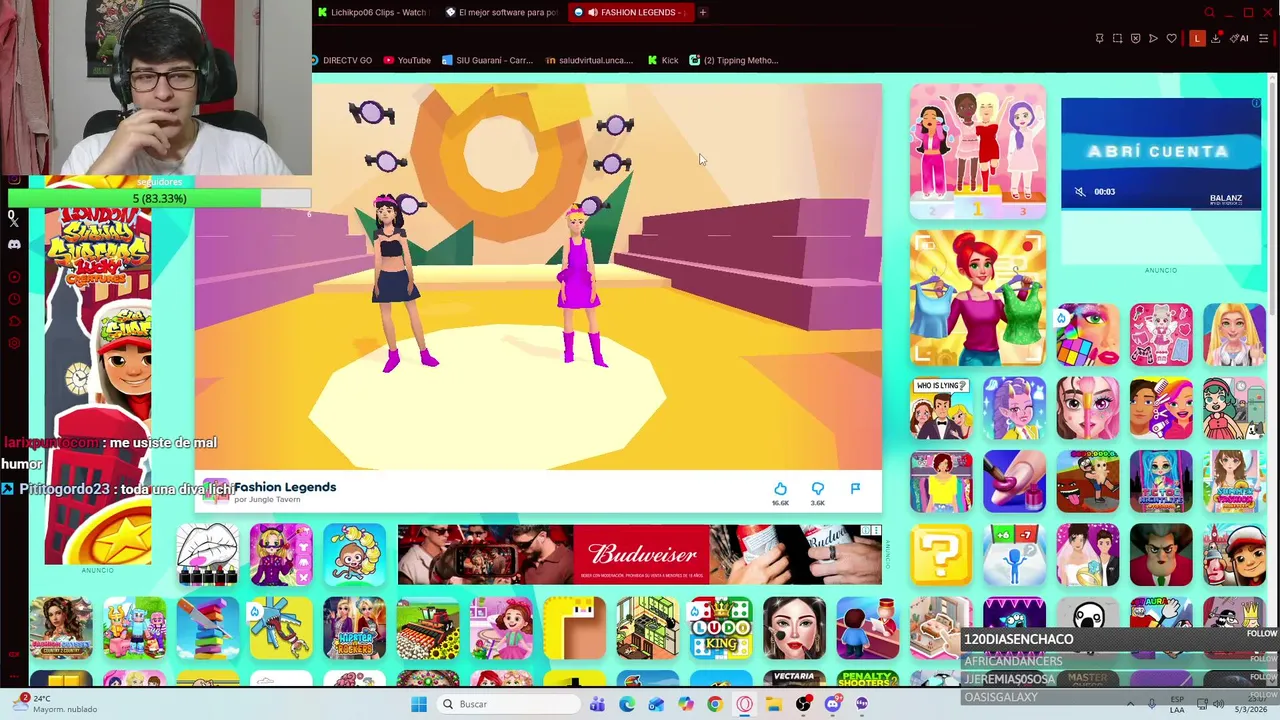This screenshot has height=720, width=1280.
Task: Open the Ludo King game thumbnail
Action: click(x=721, y=629)
